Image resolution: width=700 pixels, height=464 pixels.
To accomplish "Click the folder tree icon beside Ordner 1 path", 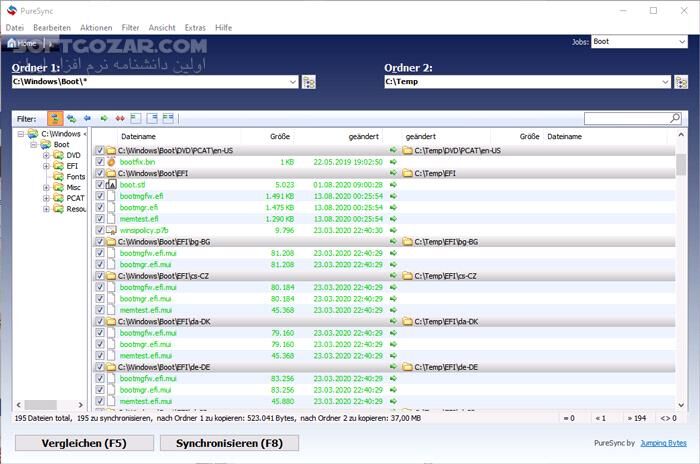I will [309, 82].
